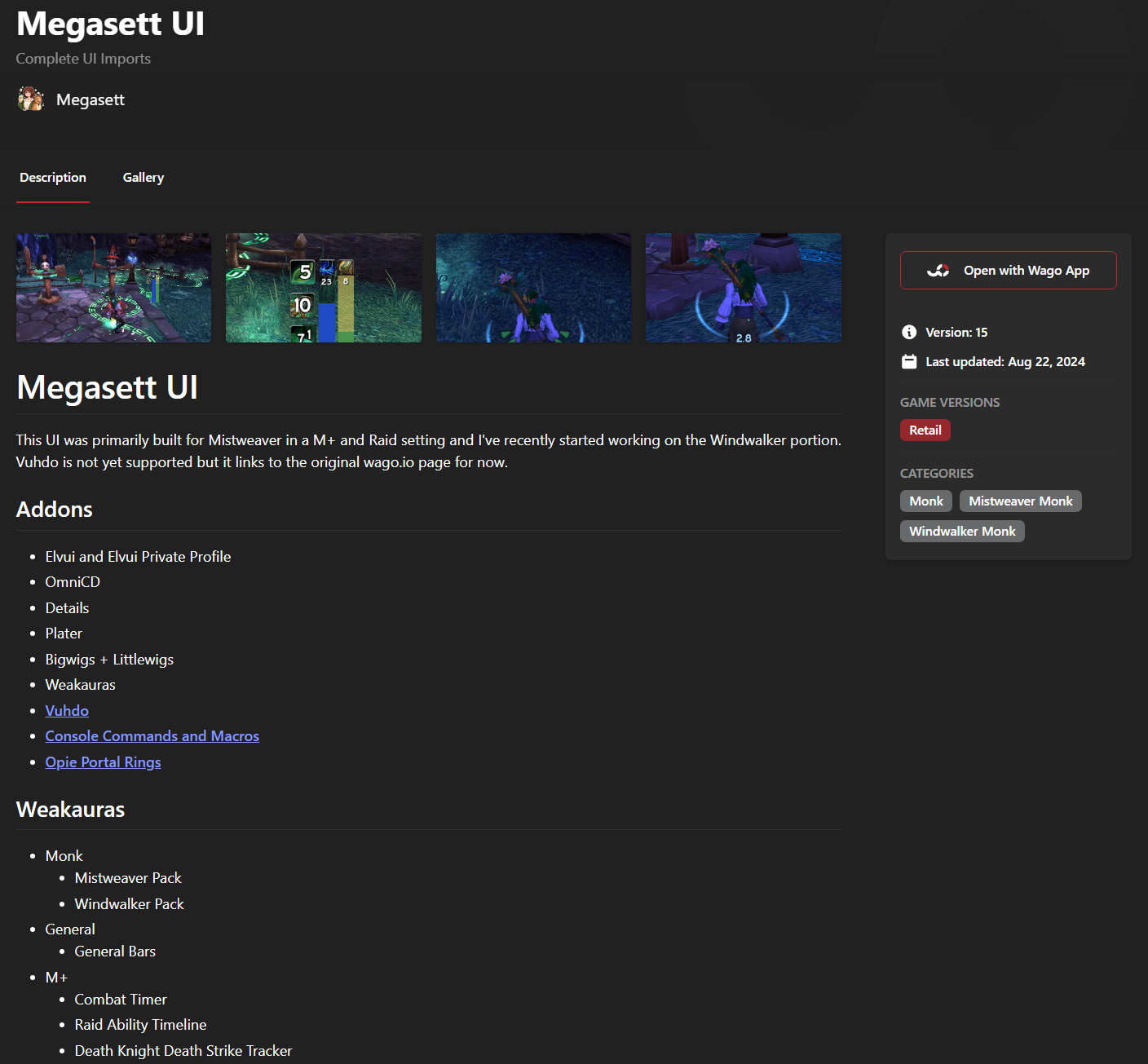This screenshot has width=1148, height=1064.
Task: Click Last updated: Aug 22, 2024 text
Action: [x=1005, y=362]
